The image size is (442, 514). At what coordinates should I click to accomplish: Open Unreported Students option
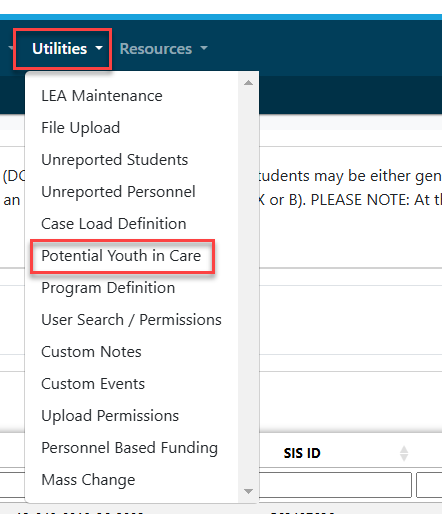tap(114, 160)
